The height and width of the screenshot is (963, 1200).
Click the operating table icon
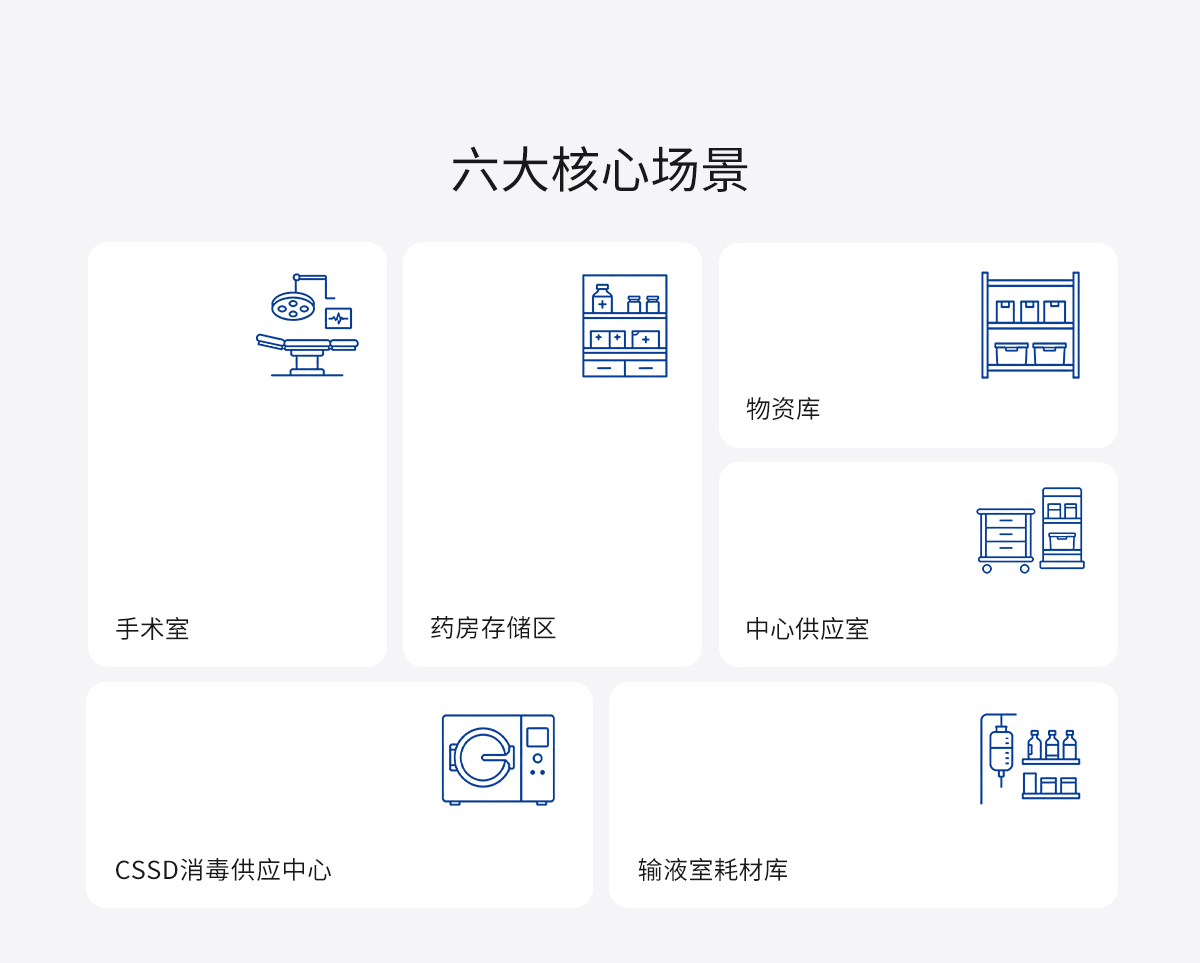(x=307, y=355)
